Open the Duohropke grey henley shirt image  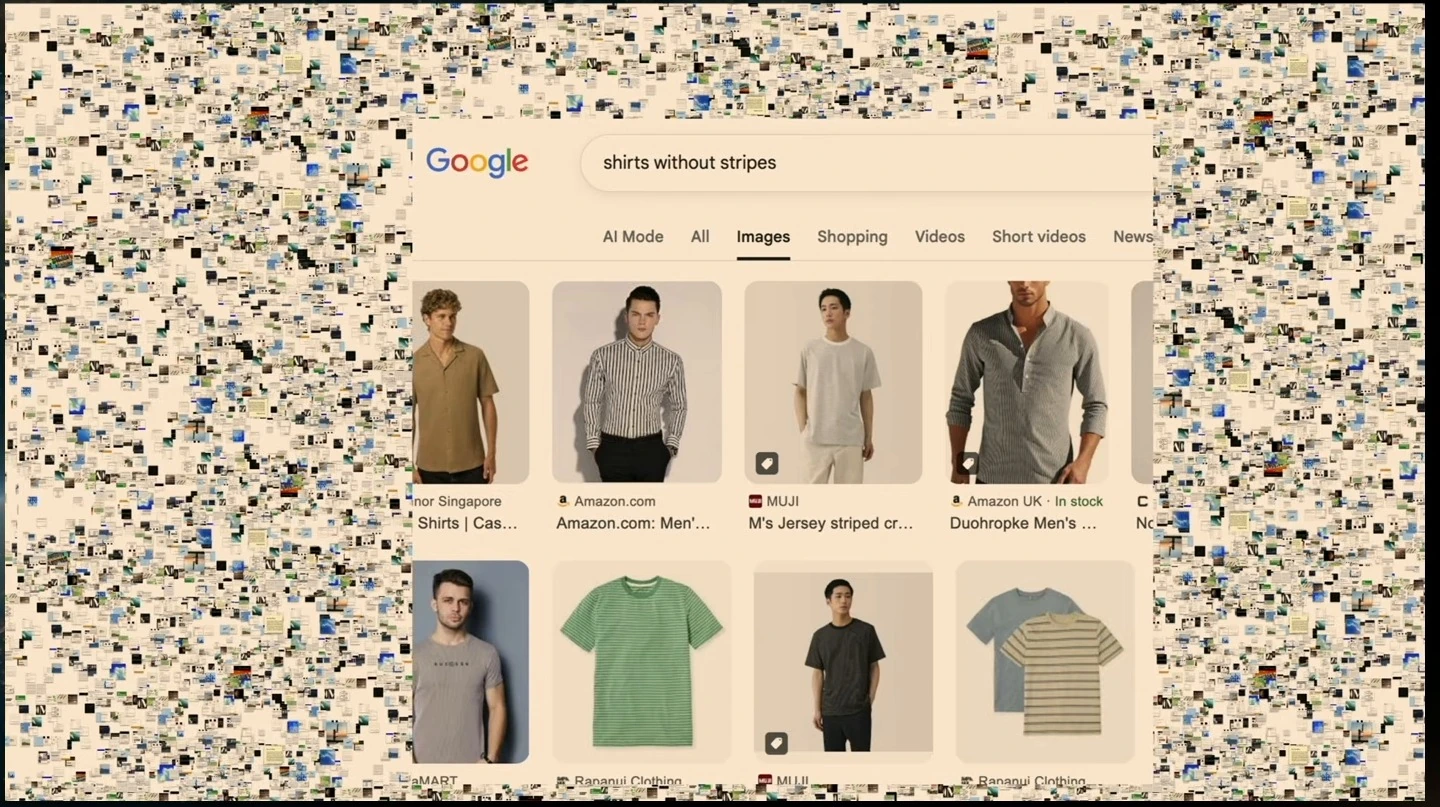coord(1027,382)
